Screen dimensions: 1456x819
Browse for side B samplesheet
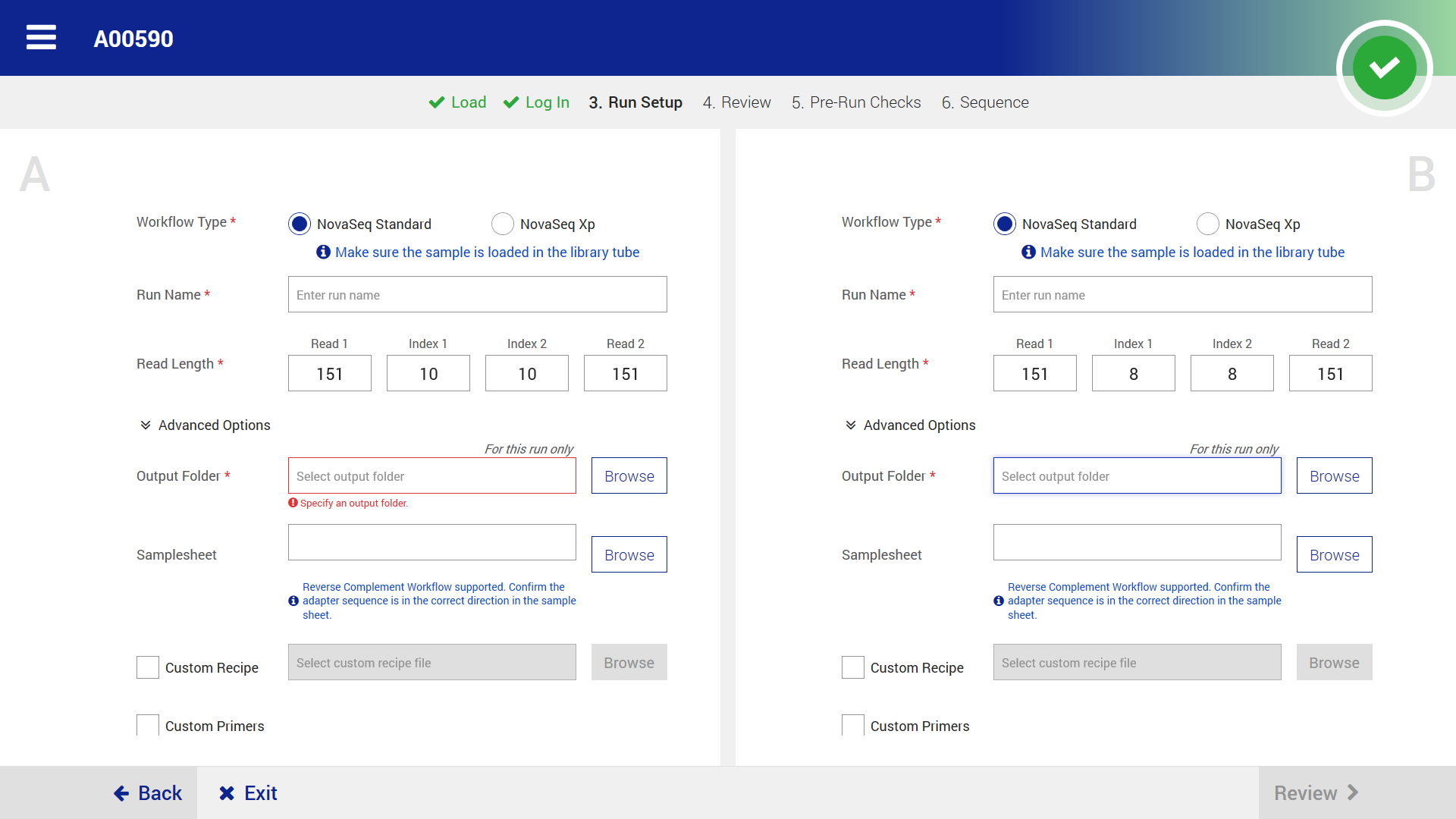click(1335, 554)
